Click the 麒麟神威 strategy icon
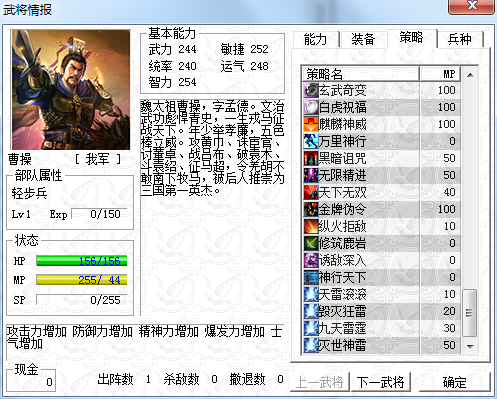The height and width of the screenshot is (399, 497). (311, 124)
